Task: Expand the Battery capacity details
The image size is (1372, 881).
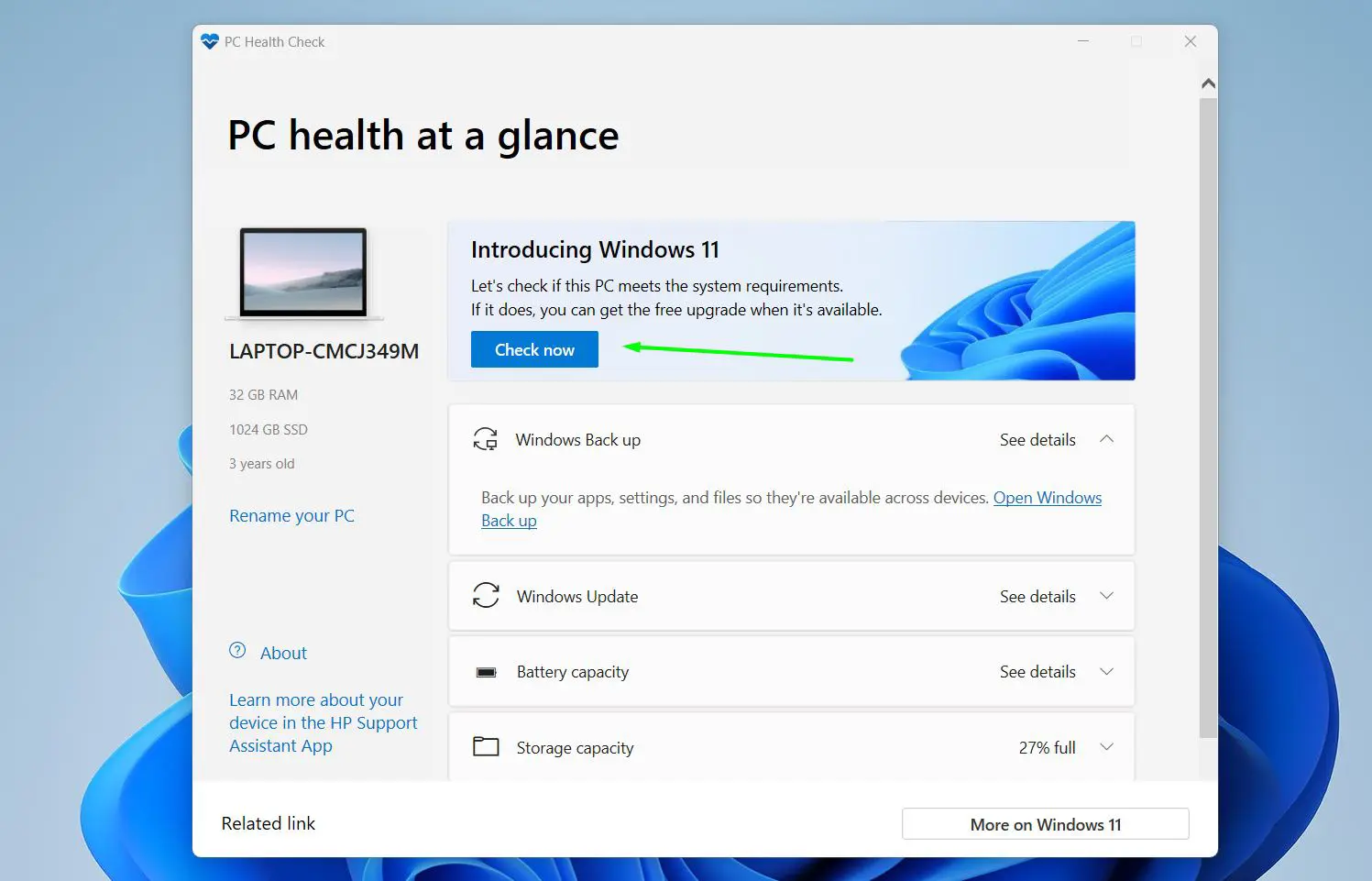Action: pos(1106,671)
